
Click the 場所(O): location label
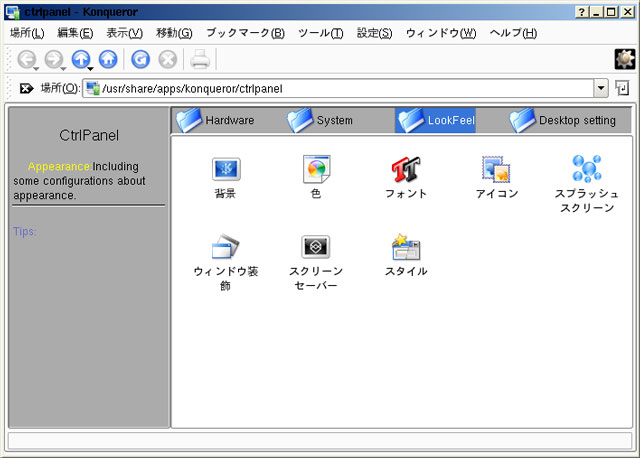(x=60, y=88)
